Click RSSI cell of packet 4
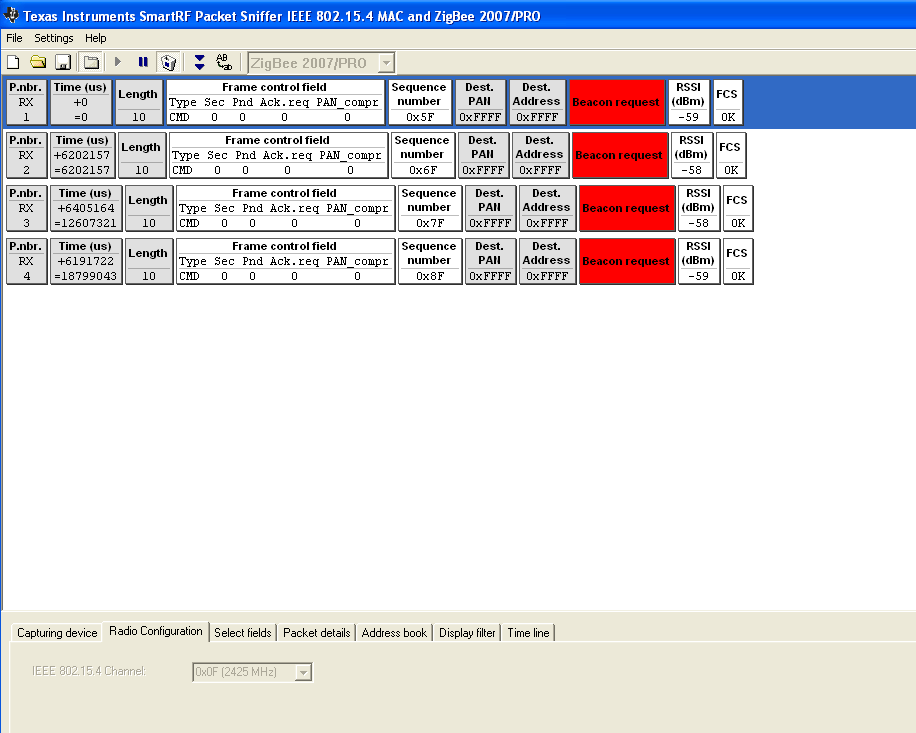This screenshot has height=733, width=916. click(x=699, y=261)
